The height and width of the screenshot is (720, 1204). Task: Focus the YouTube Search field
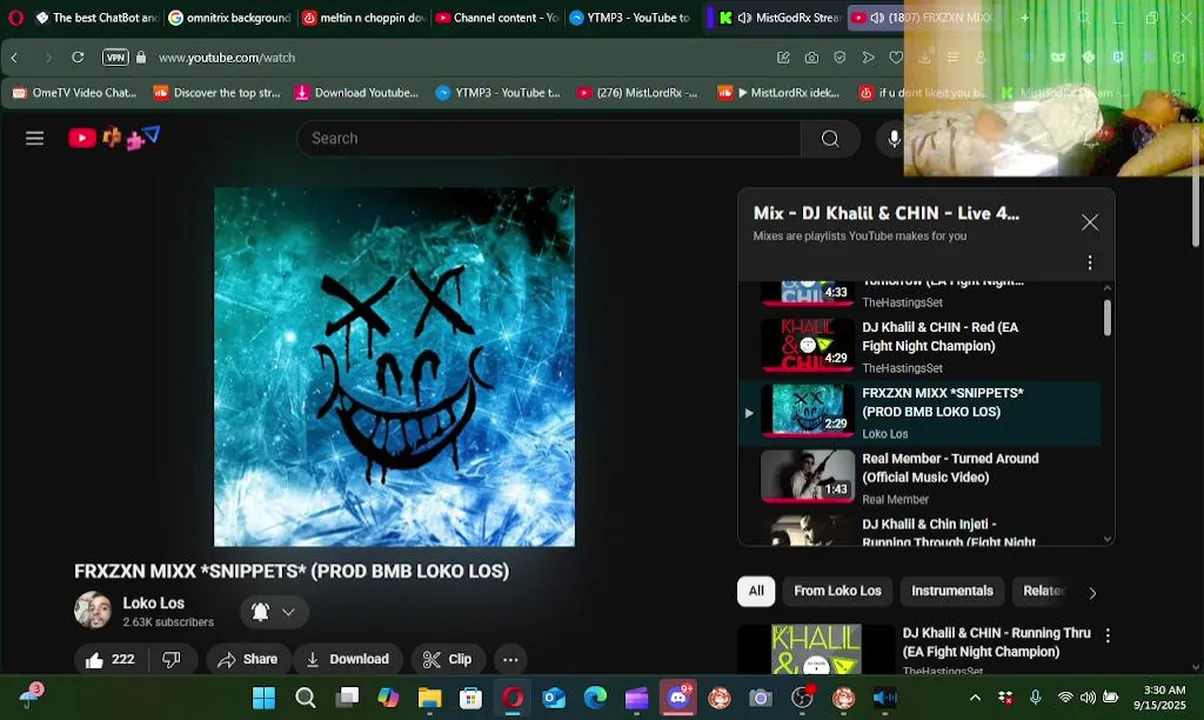[548, 138]
